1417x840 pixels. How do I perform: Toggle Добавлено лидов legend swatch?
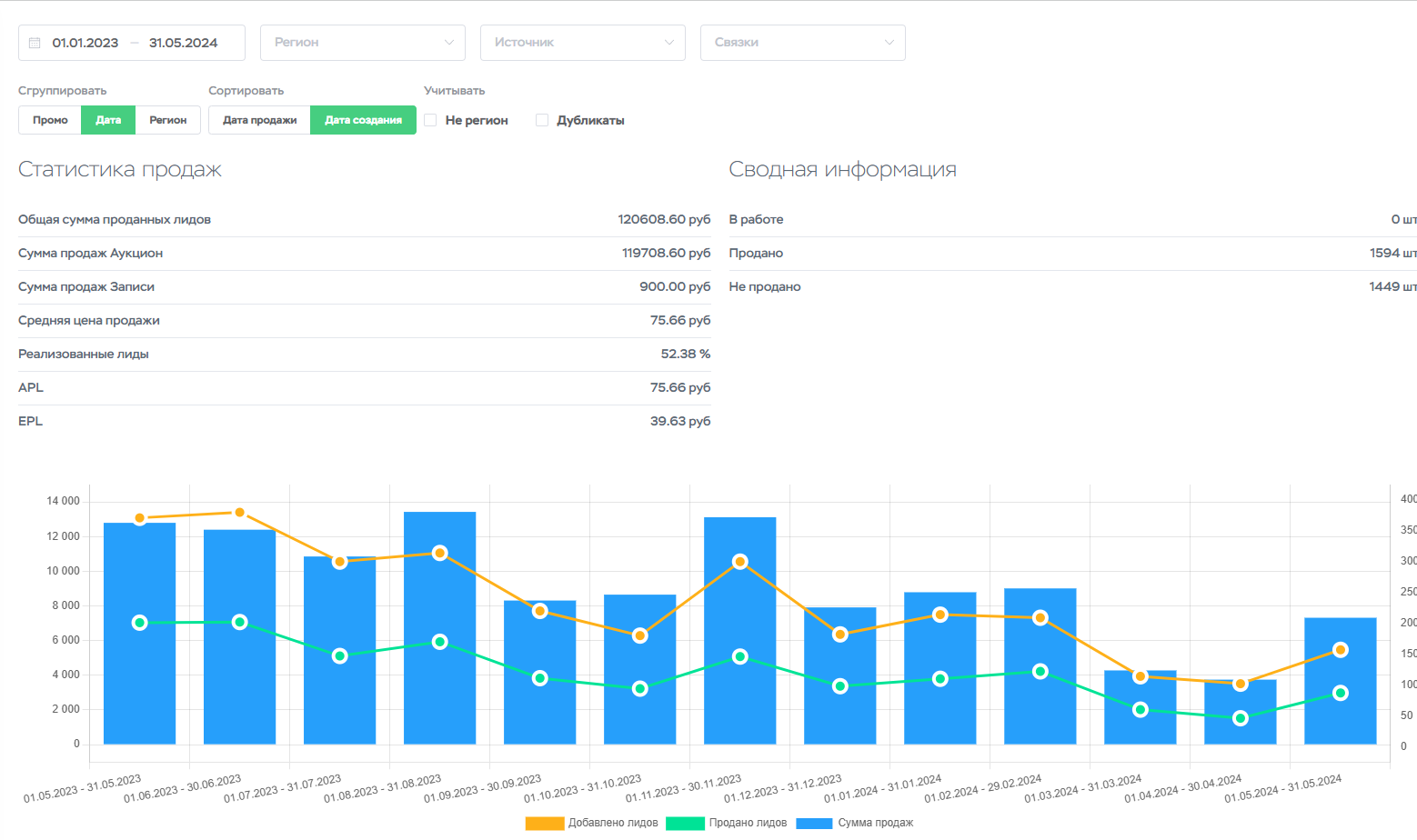click(545, 823)
